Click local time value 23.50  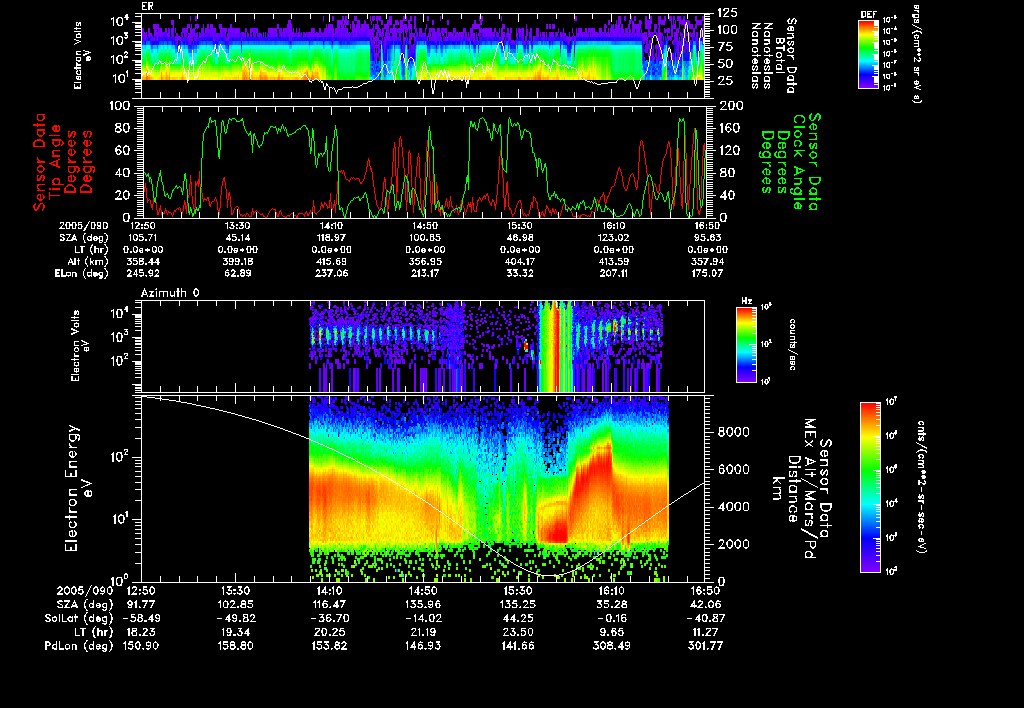[x=518, y=632]
